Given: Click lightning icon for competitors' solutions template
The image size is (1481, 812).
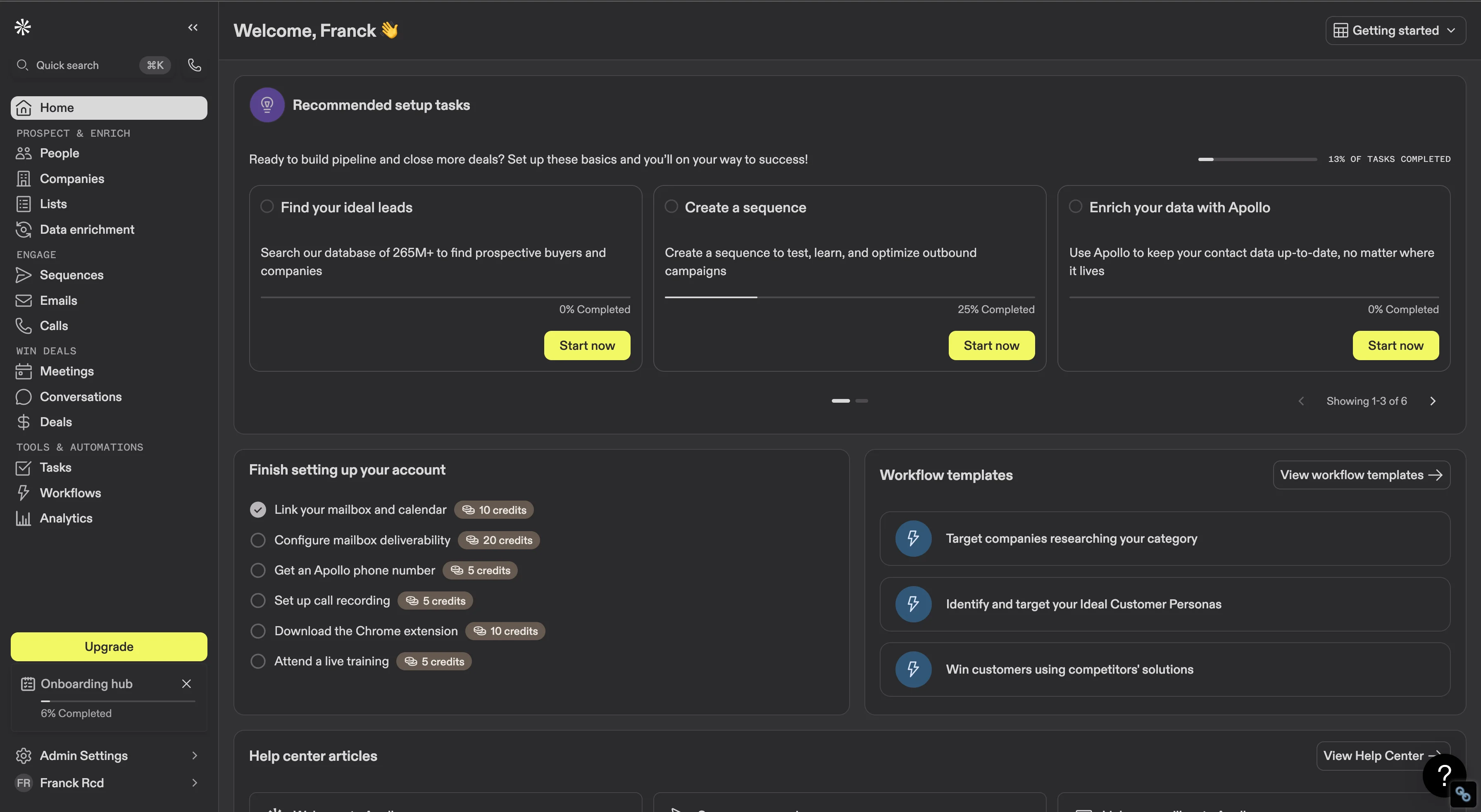Looking at the screenshot, I should point(913,670).
